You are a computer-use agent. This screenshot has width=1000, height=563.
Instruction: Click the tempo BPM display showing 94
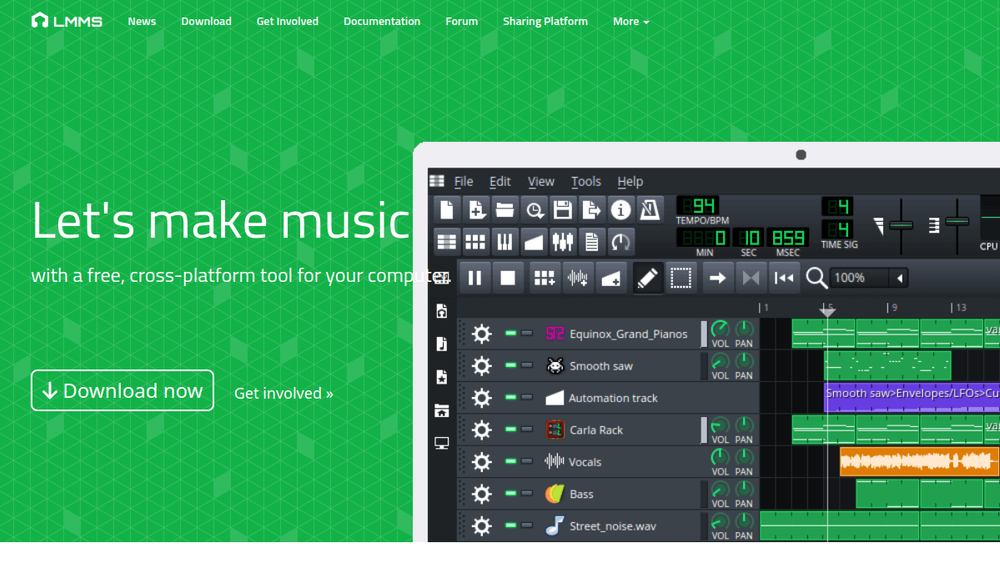coord(698,206)
